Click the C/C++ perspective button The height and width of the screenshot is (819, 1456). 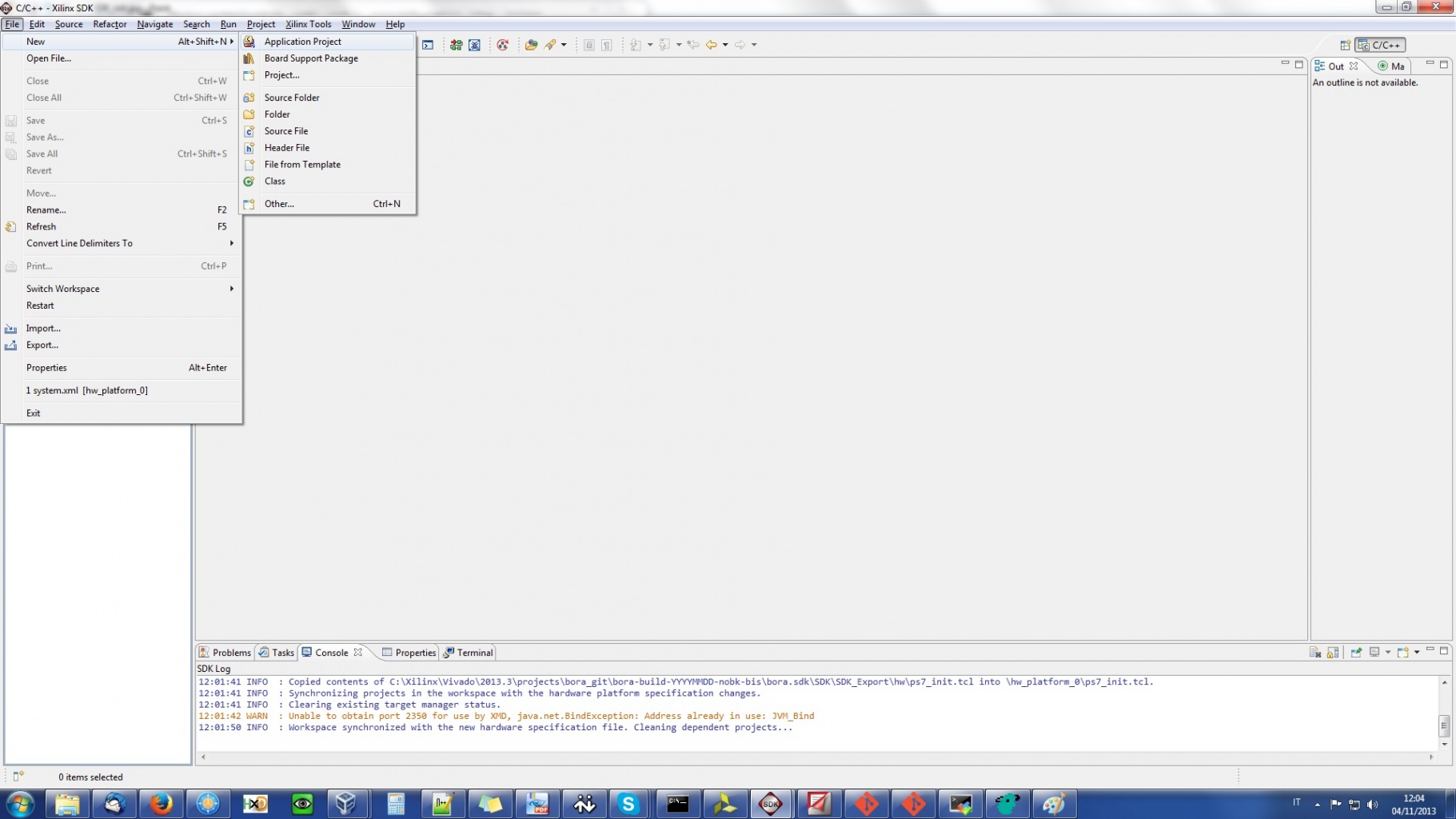coord(1380,46)
